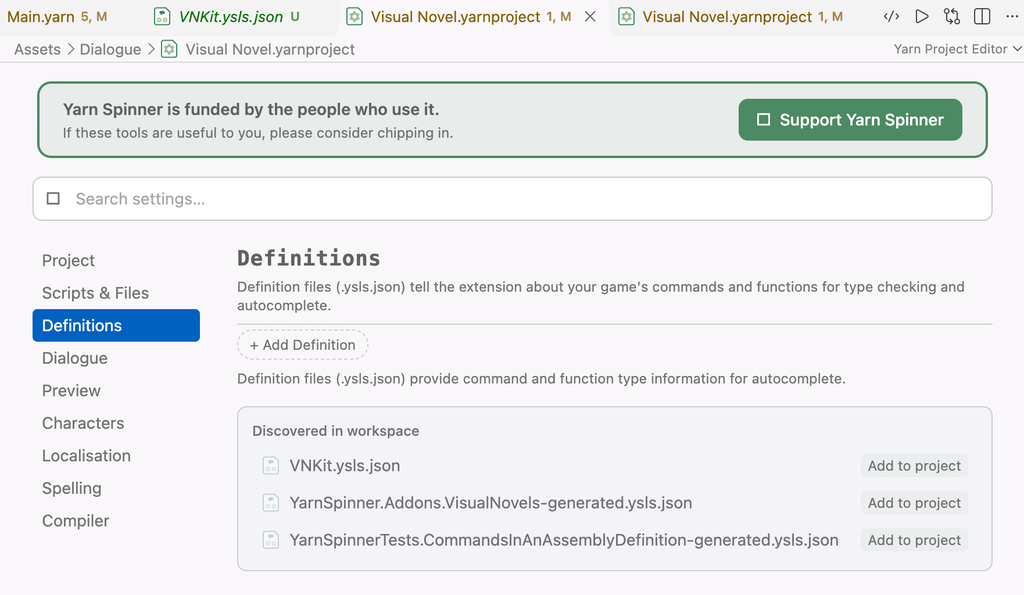Select Visual Novel.yarnproject in the breadcrumb
The width and height of the screenshot is (1024, 595).
270,49
